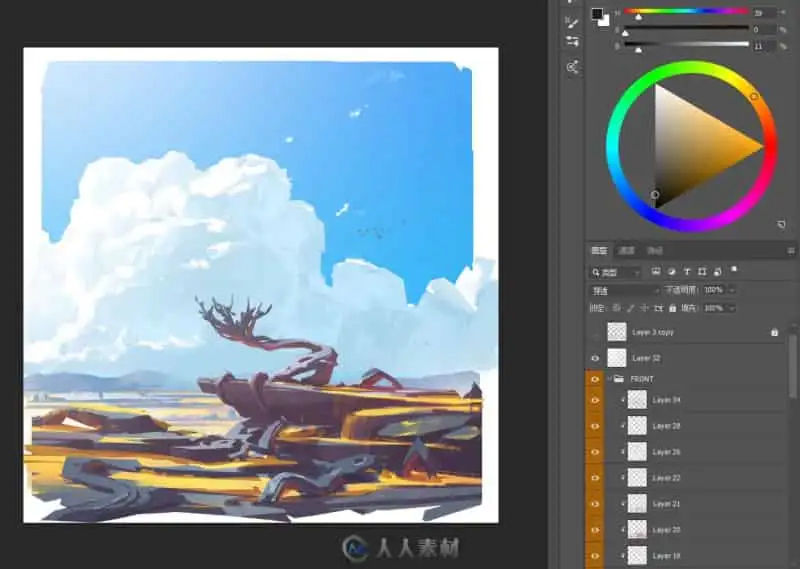Click the white background color swatch

point(604,20)
